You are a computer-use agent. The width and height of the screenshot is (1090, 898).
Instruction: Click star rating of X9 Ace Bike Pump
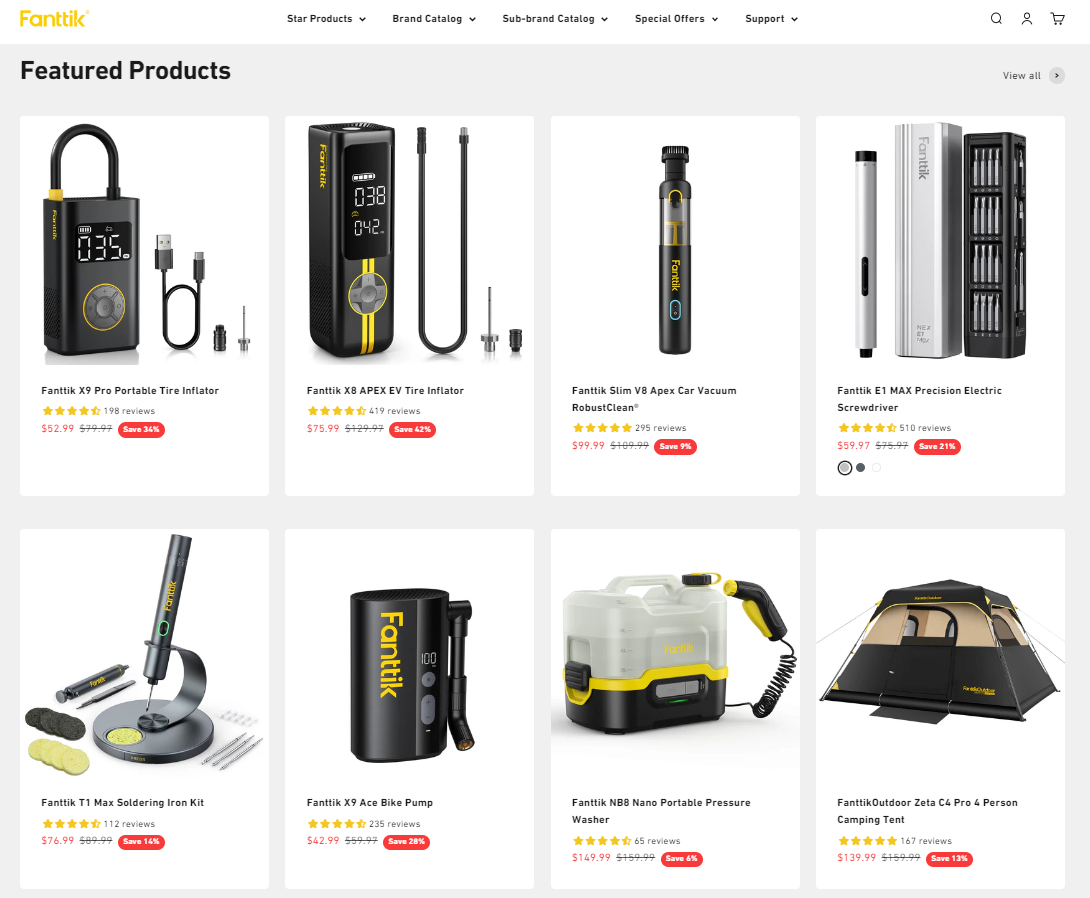pyautogui.click(x=336, y=824)
